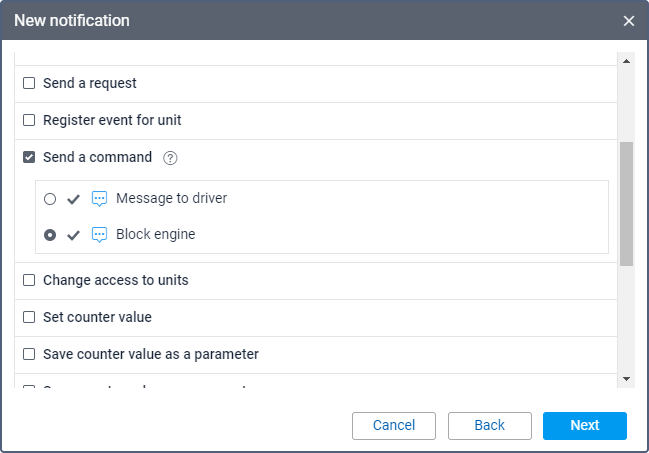The width and height of the screenshot is (649, 453).
Task: Uncheck the Send a command option
Action: pyautogui.click(x=29, y=157)
